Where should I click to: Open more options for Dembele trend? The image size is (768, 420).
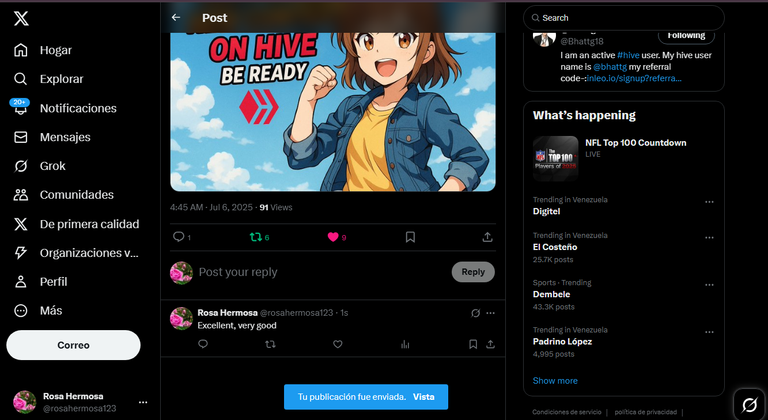coord(709,285)
